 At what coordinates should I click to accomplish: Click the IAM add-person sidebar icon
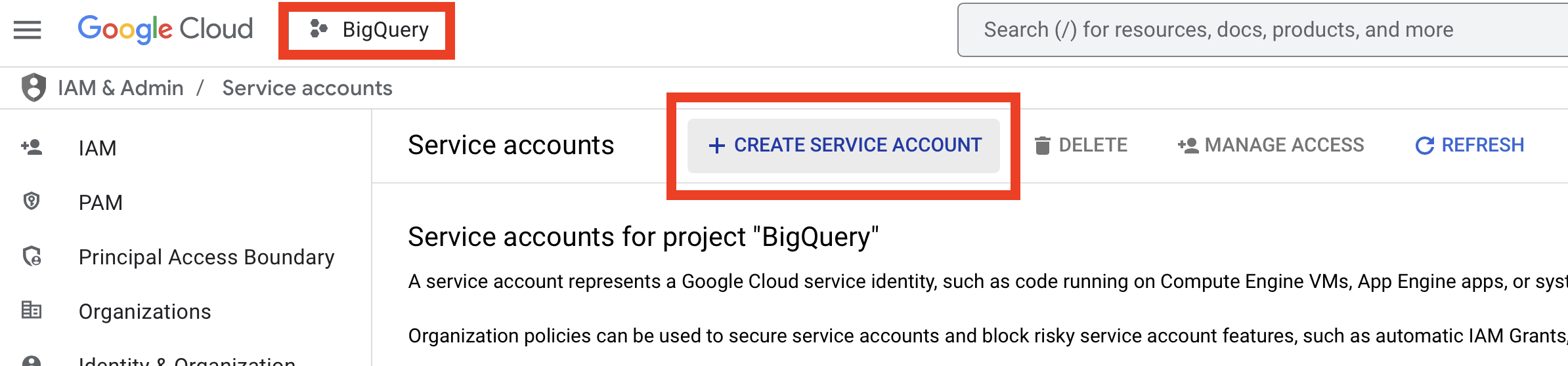pos(32,147)
